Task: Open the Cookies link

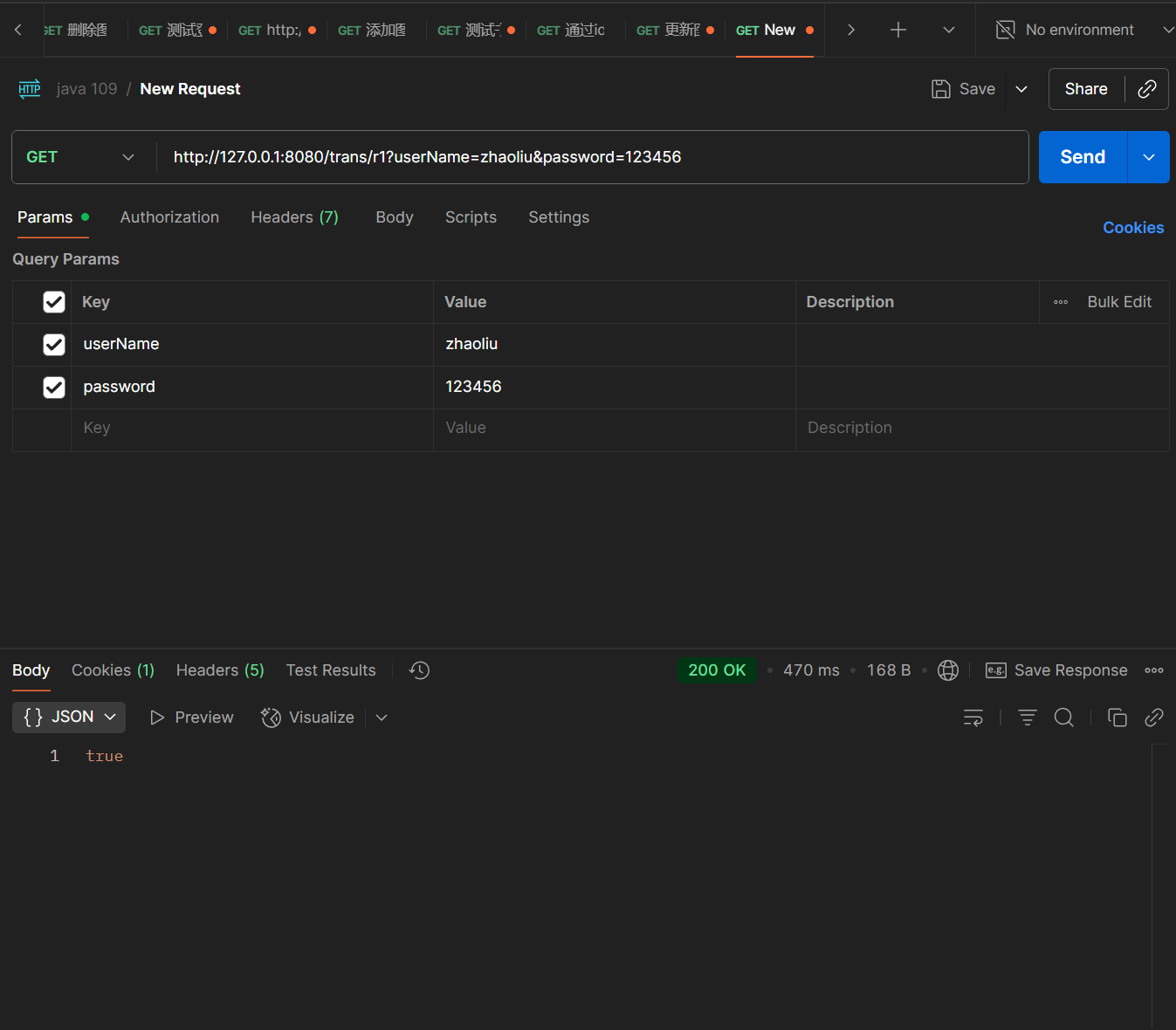Action: 1133,228
